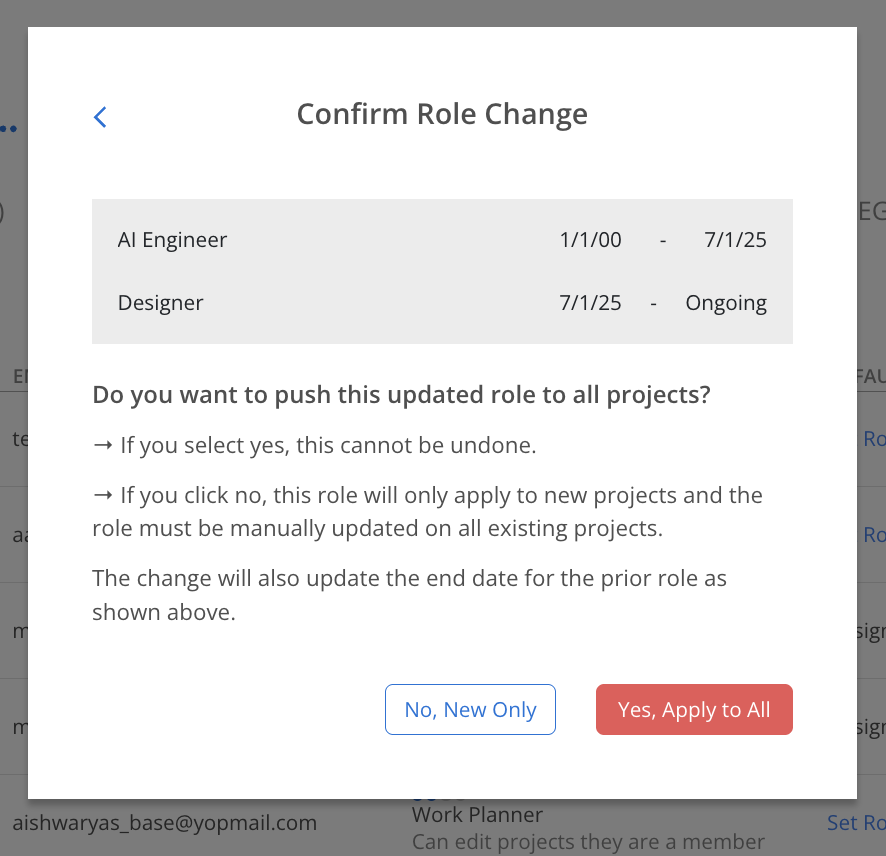The image size is (886, 856).
Task: Click the Work Planner label in background
Action: click(477, 815)
